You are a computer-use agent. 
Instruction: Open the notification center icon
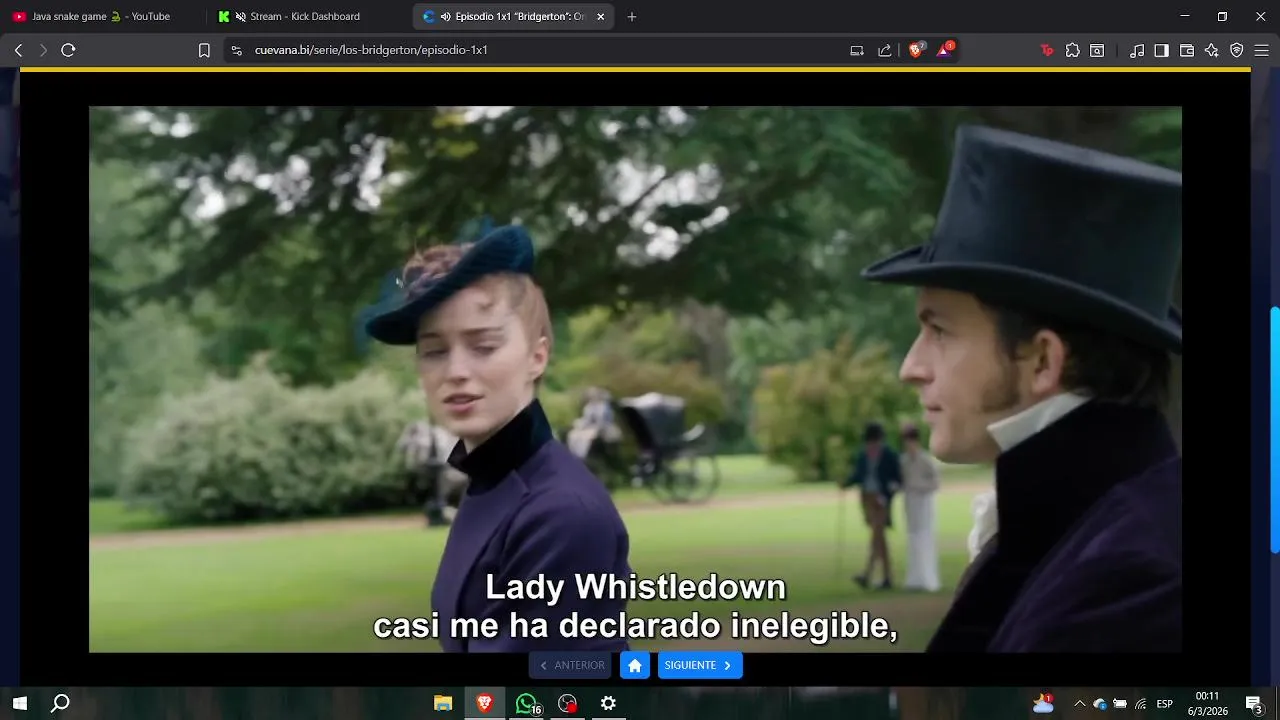(x=1254, y=704)
